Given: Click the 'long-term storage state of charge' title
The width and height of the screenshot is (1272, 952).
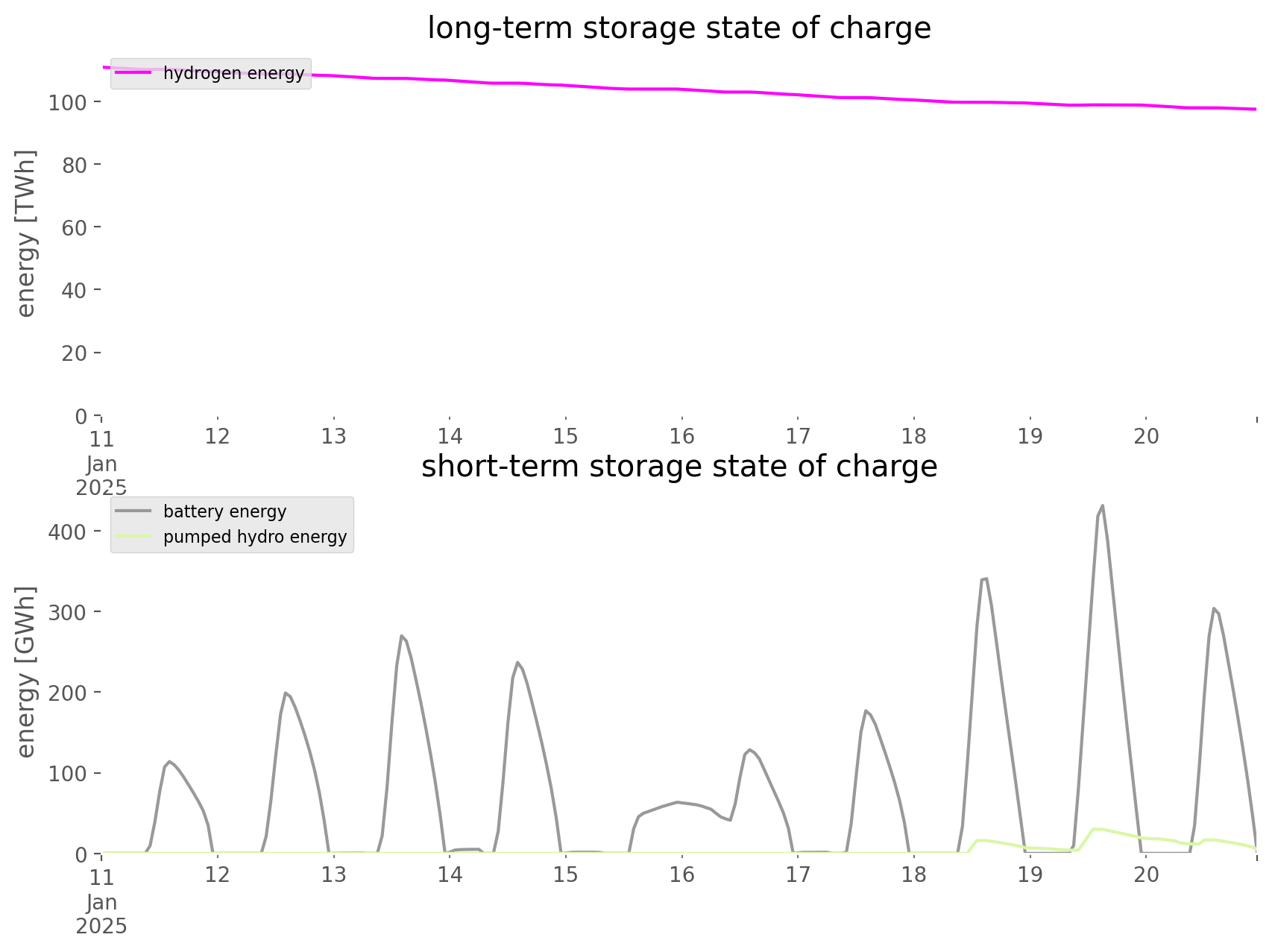Looking at the screenshot, I should (x=679, y=28).
